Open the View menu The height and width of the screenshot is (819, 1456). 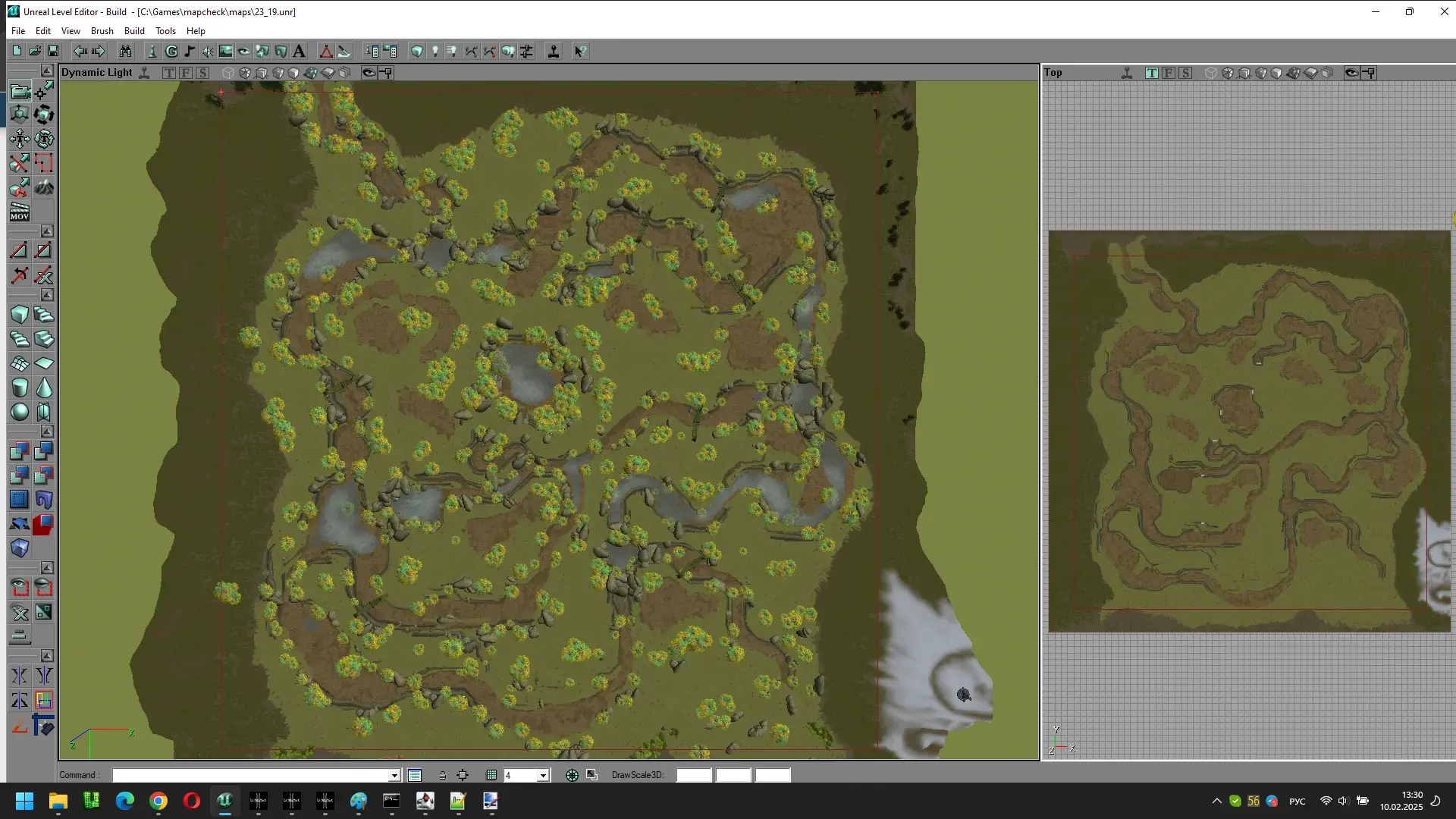[x=71, y=31]
